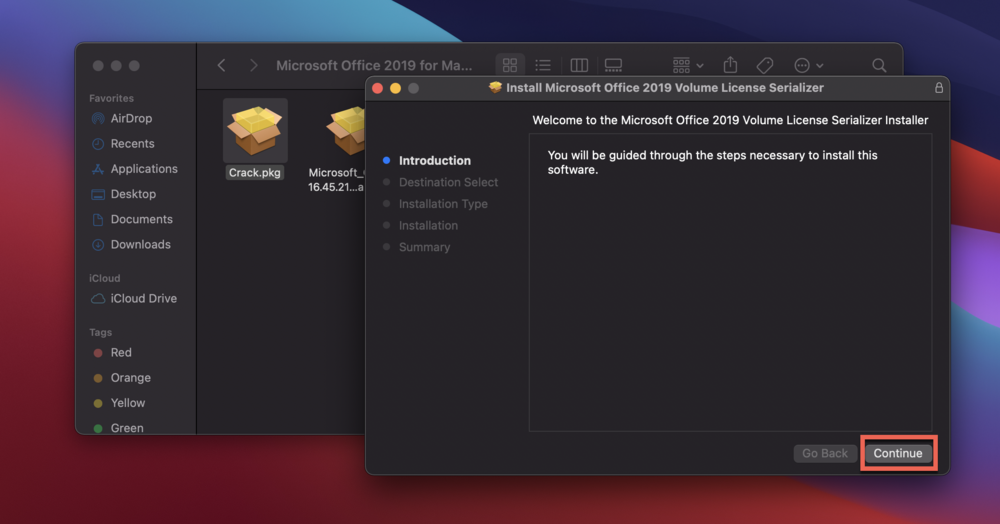This screenshot has width=1000, height=524.
Task: Open AirDrop in the Finder sidebar
Action: (131, 119)
